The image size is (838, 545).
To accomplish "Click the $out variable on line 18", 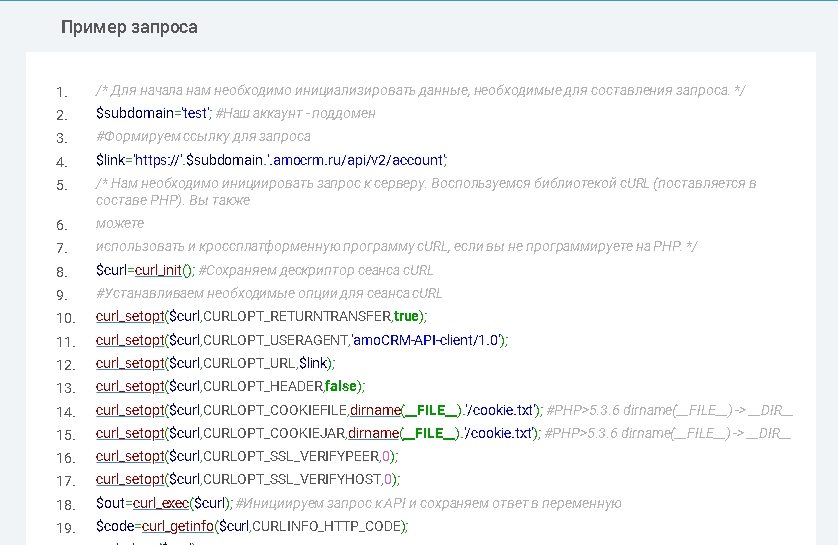I will [110, 503].
